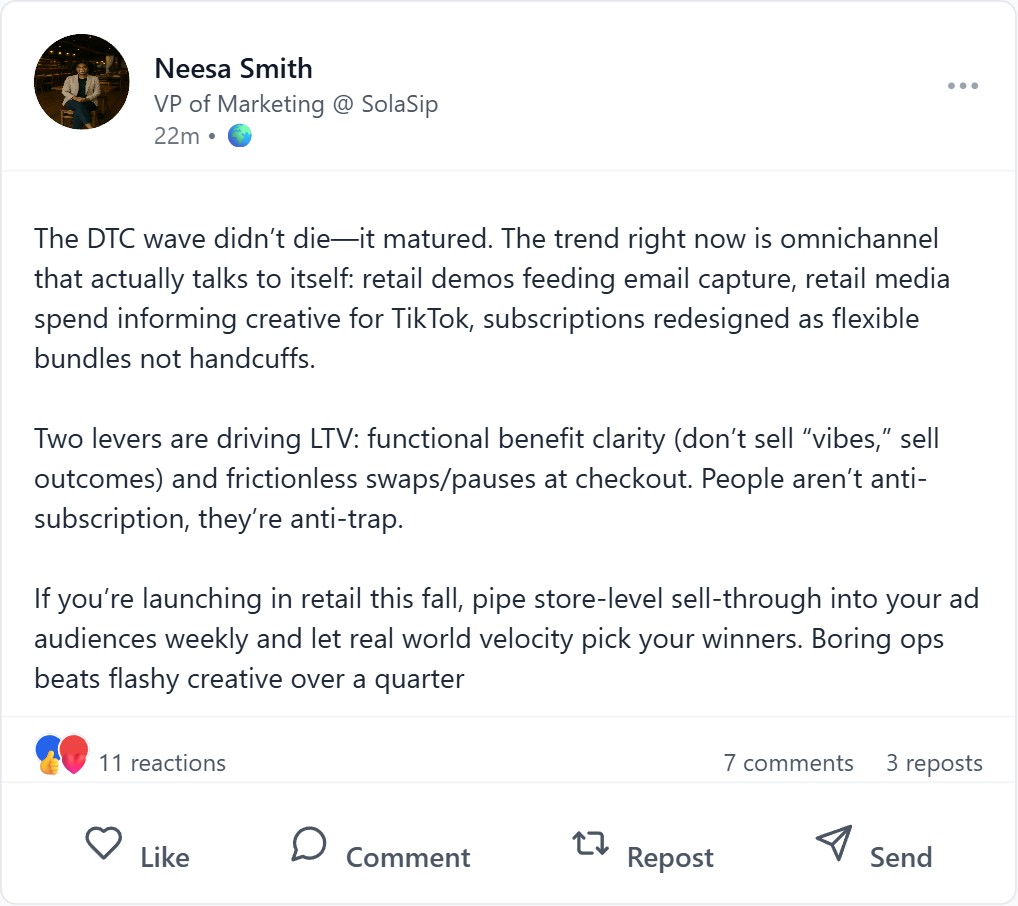Click the red heart reaction emoji
1018x906 pixels.
tap(74, 755)
